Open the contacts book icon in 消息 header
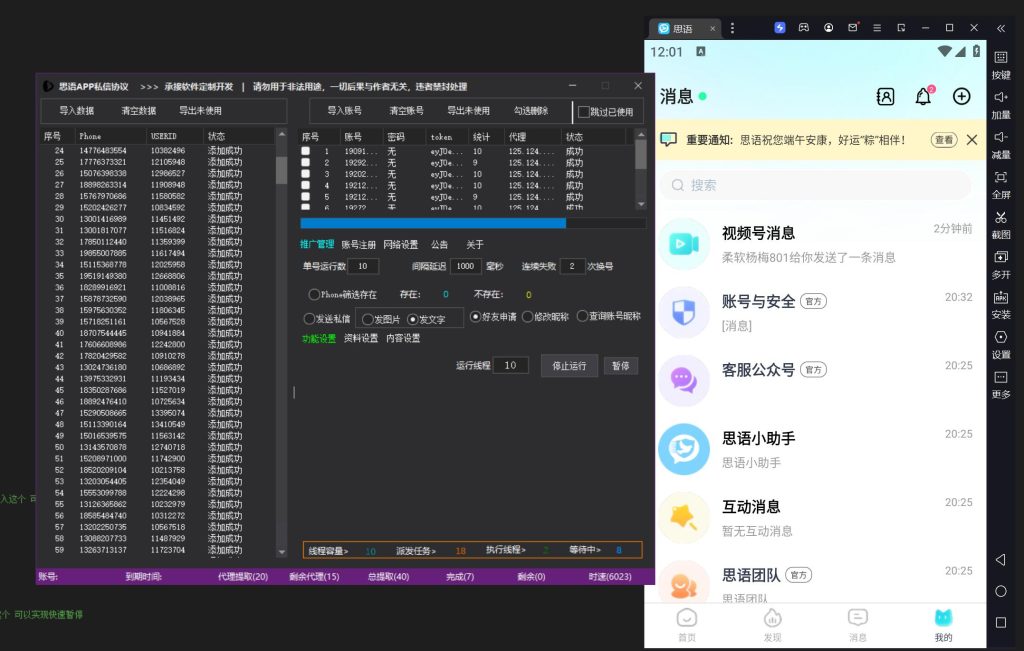Image resolution: width=1024 pixels, height=651 pixels. click(885, 96)
